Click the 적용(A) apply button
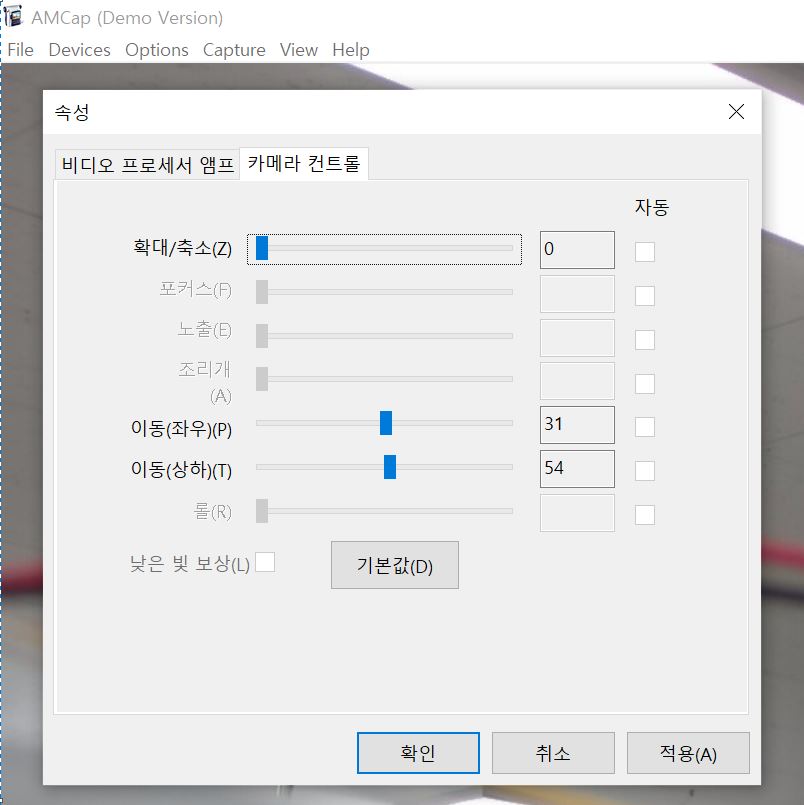804x805 pixels. [688, 753]
